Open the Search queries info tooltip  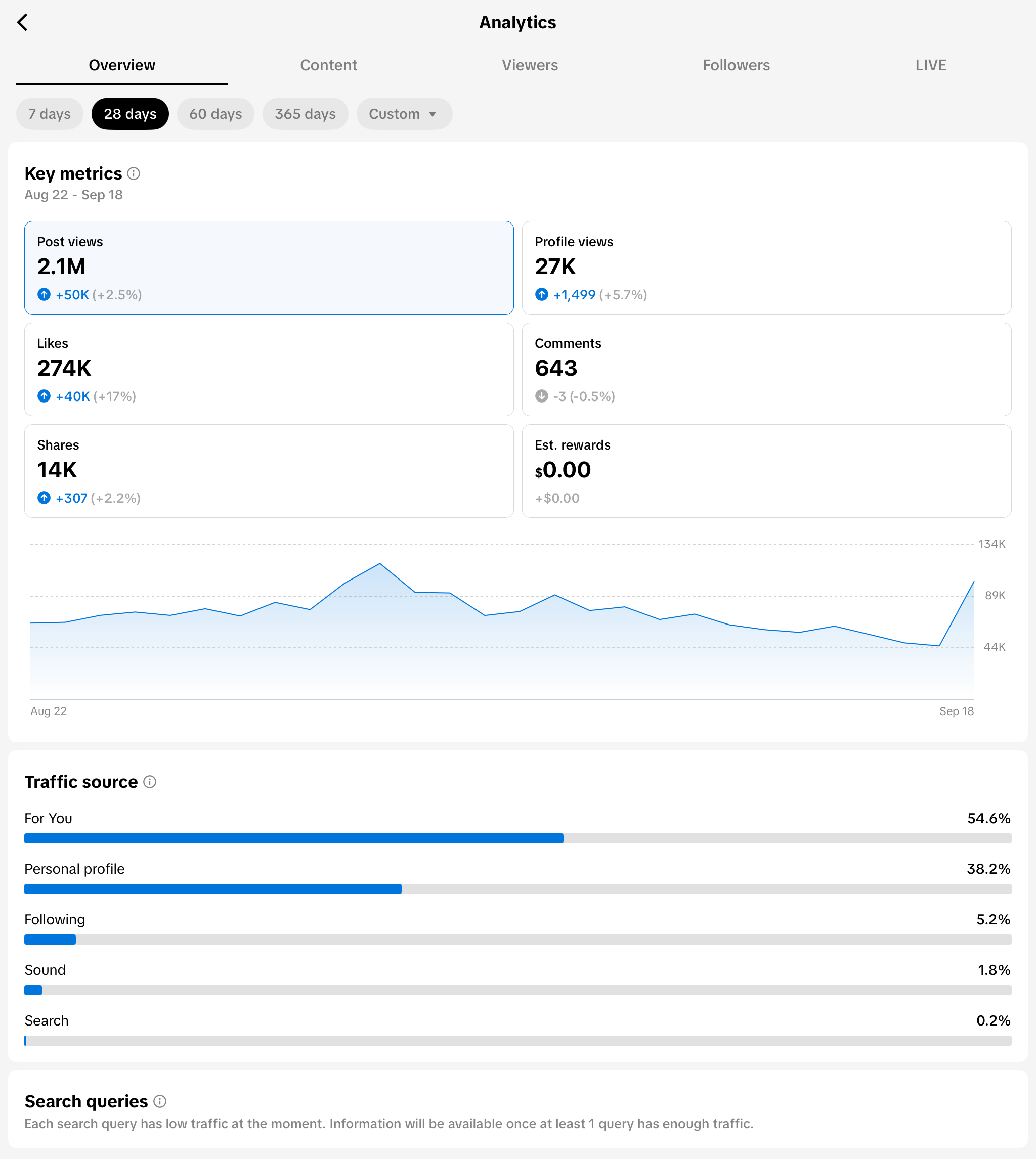160,1101
